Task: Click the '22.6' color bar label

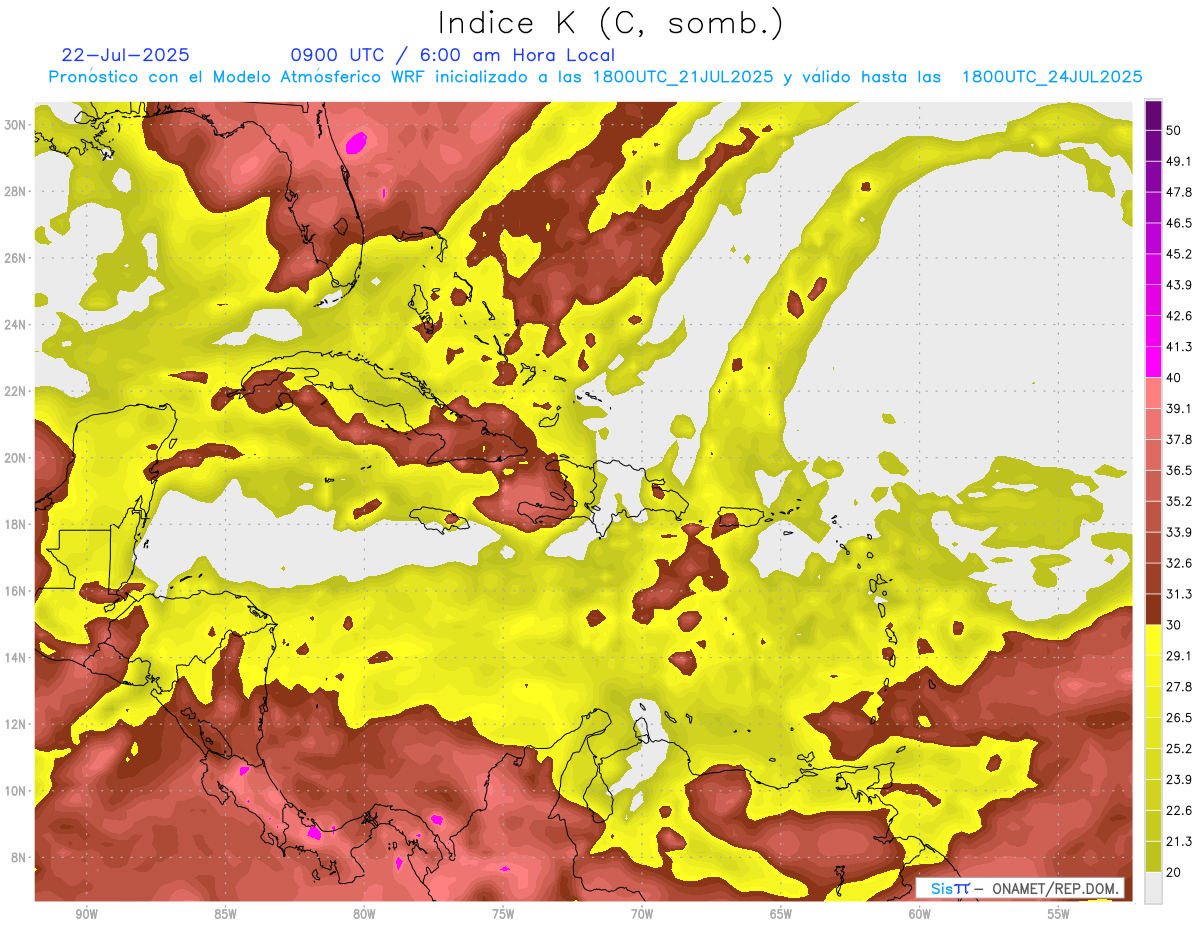Action: 1179,810
